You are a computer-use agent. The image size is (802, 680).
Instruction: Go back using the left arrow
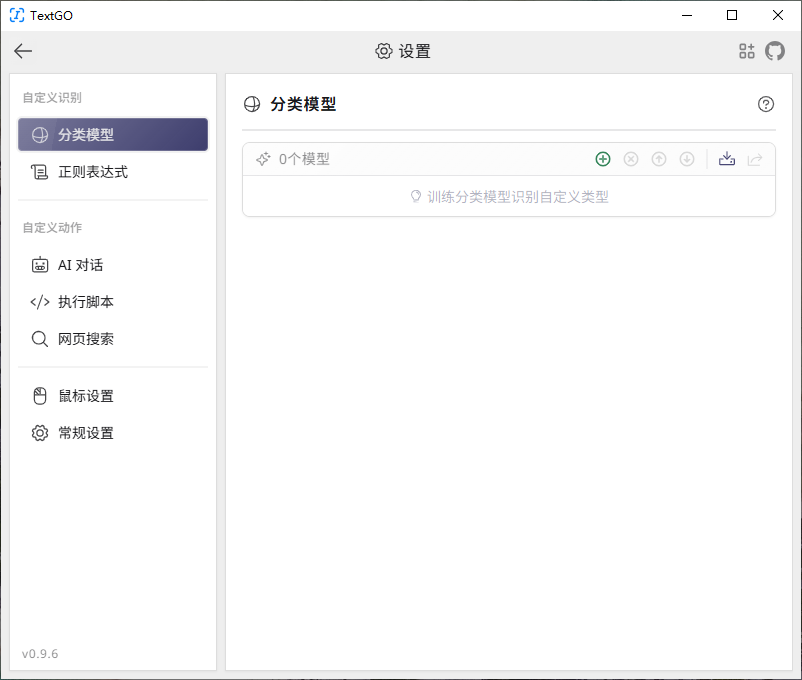(23, 51)
